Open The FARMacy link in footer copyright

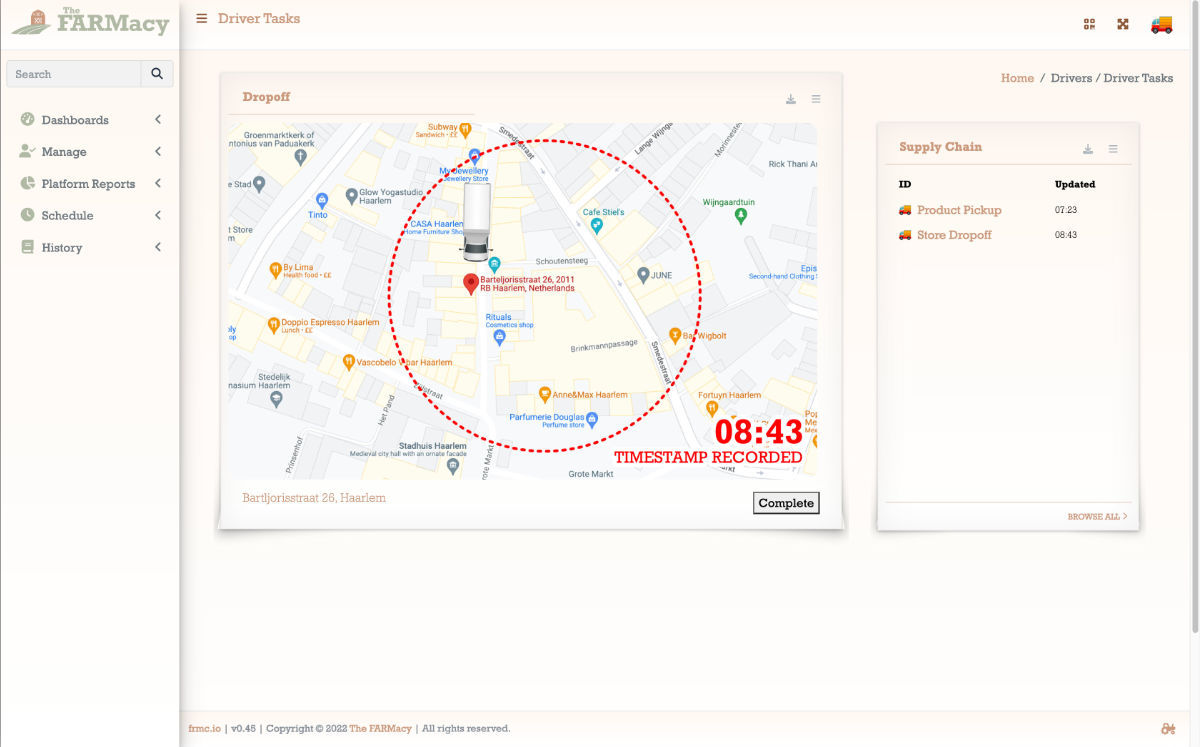click(x=380, y=729)
